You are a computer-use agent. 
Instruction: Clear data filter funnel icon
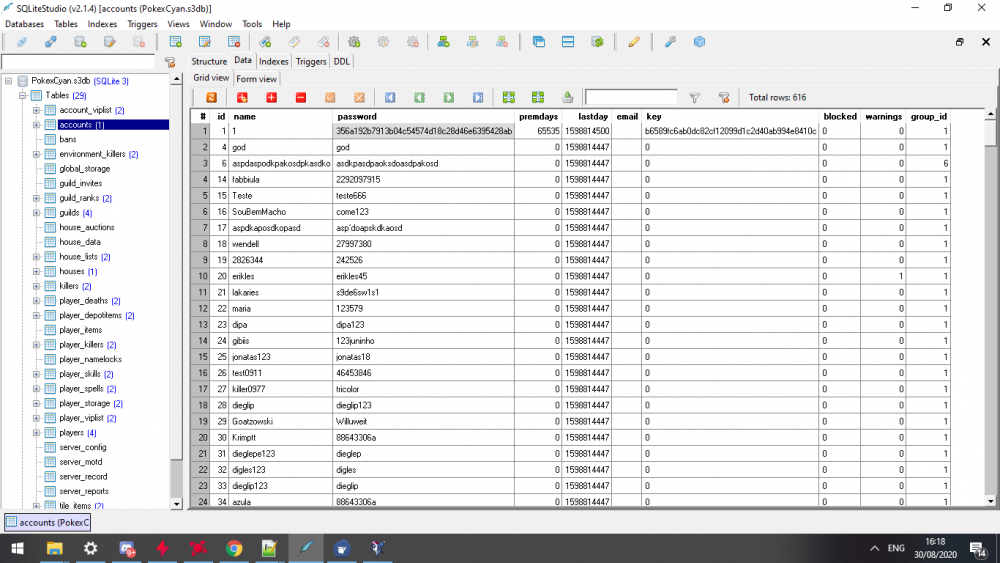pyautogui.click(x=724, y=98)
